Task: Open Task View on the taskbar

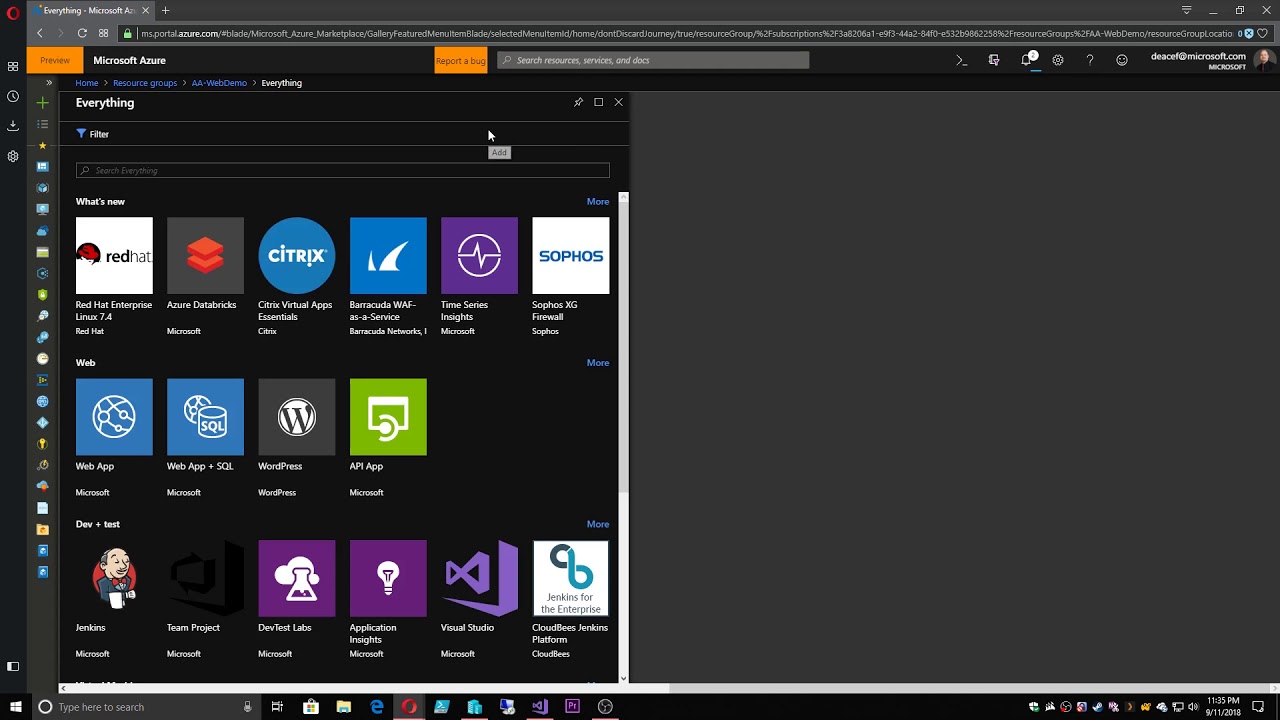Action: click(277, 707)
